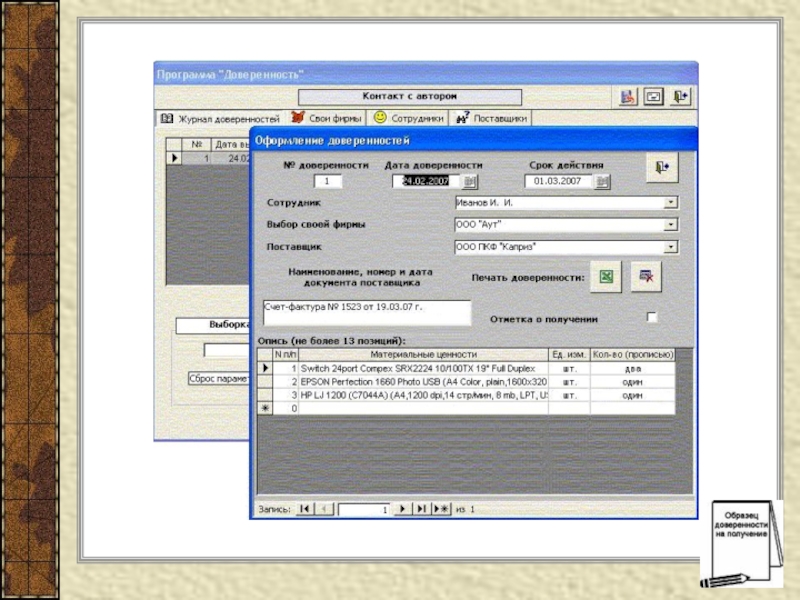Click the Ед. изм. column header

(569, 355)
